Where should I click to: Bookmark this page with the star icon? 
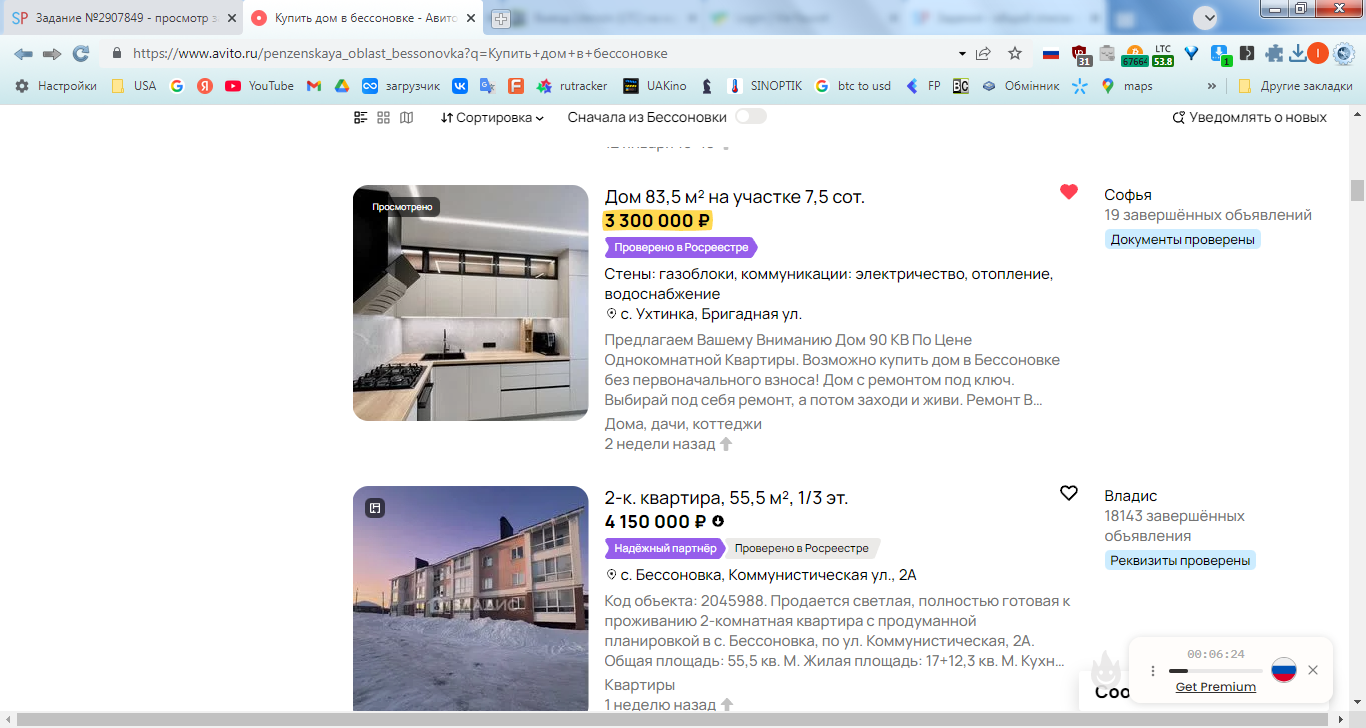[x=1015, y=53]
